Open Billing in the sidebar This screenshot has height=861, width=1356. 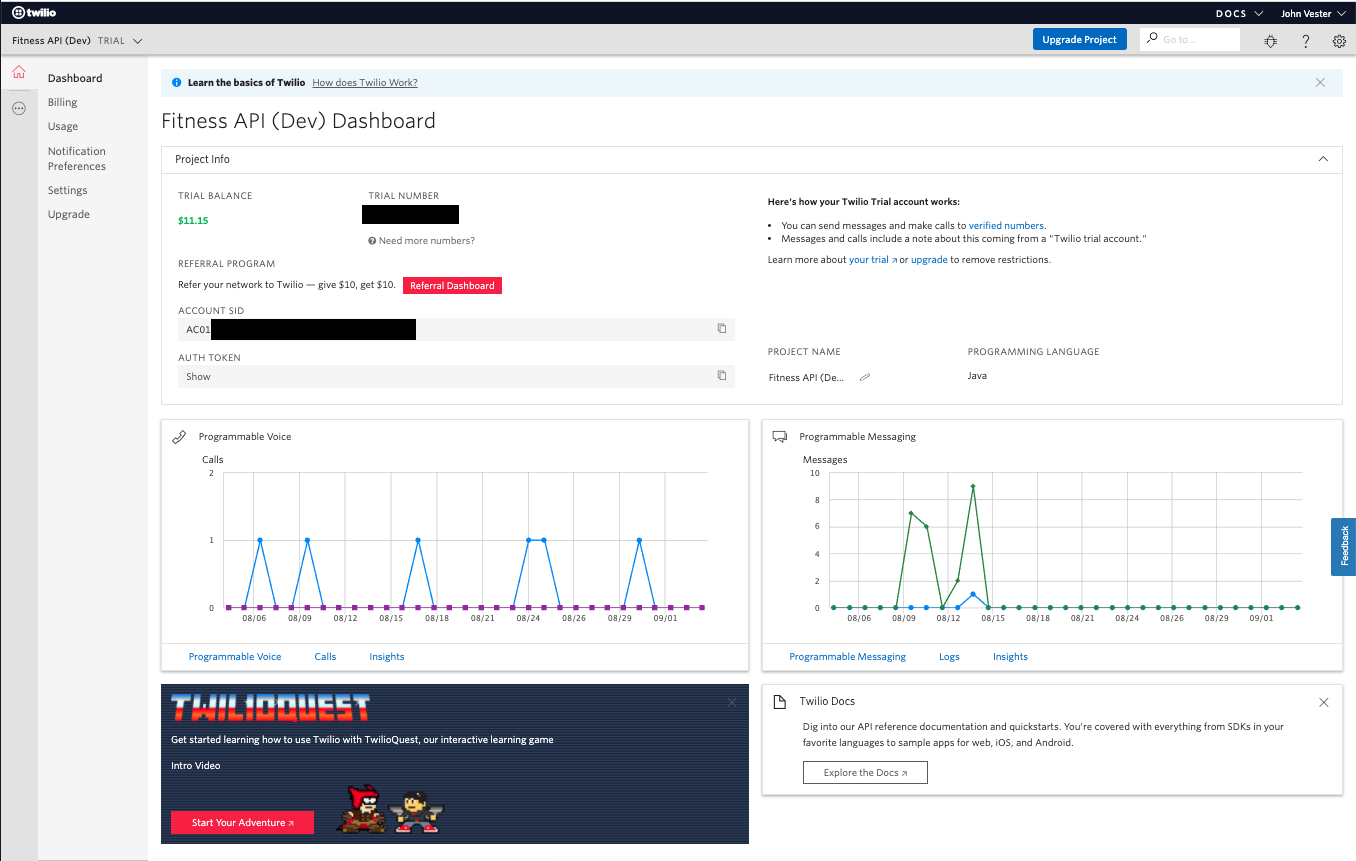point(62,102)
